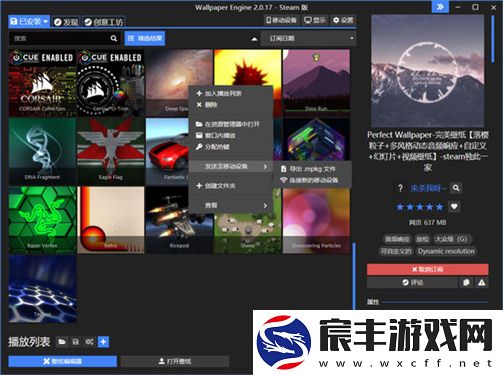Choose 分配热键 (assign hotkey) menu item
Screen dimensions: 503x375
(231, 147)
